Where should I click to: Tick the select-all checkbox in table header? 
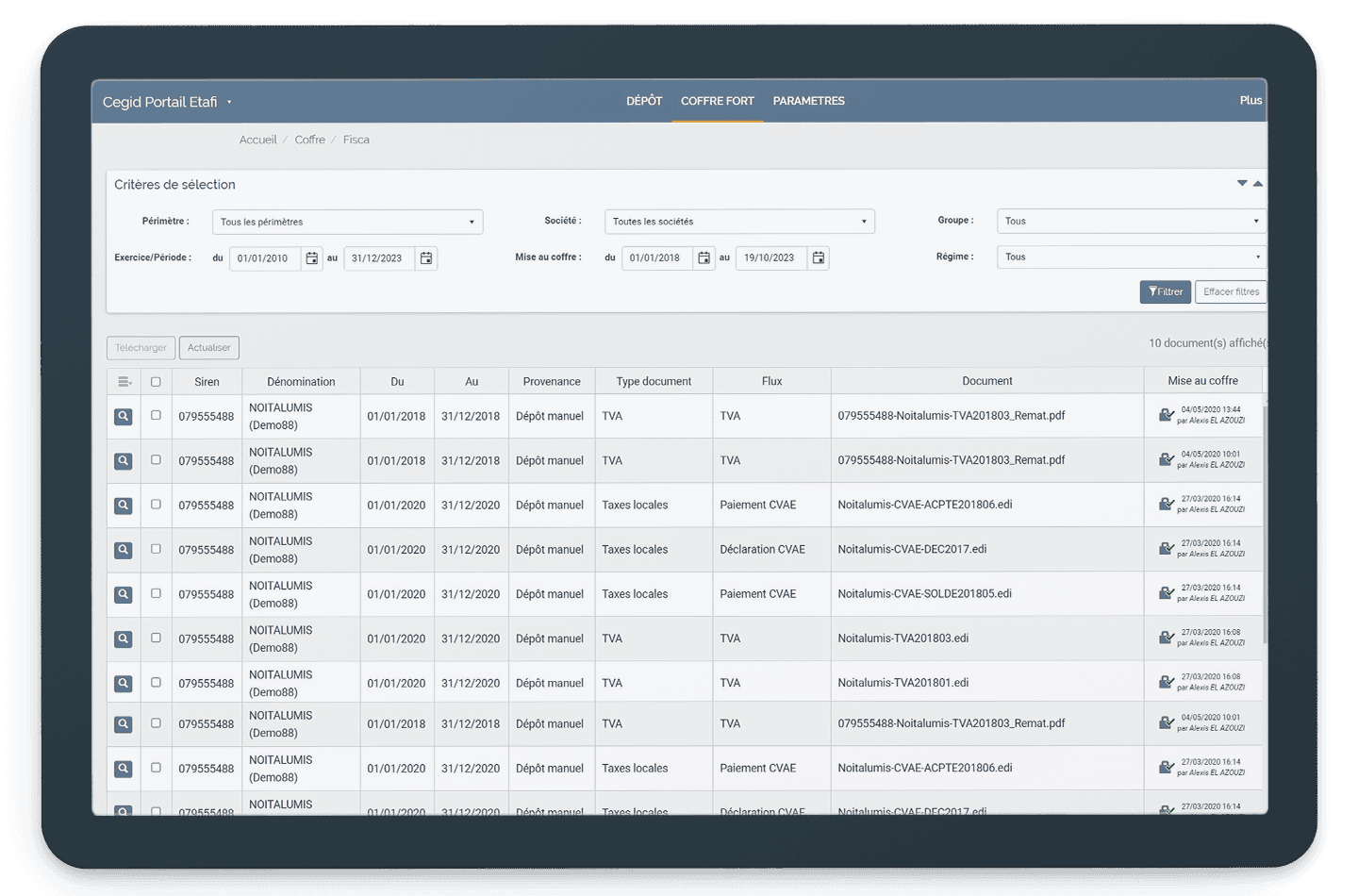pos(156,382)
